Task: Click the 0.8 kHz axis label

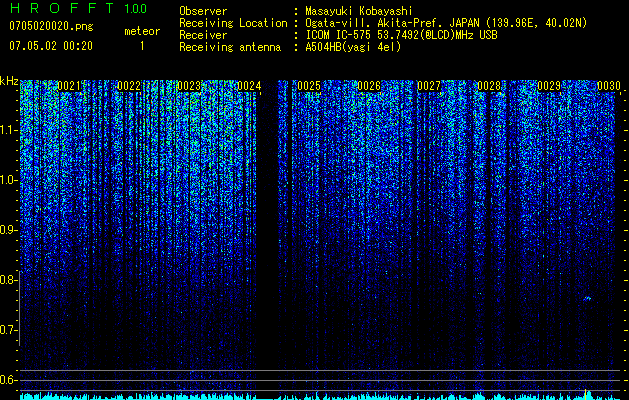Action: click(7, 280)
